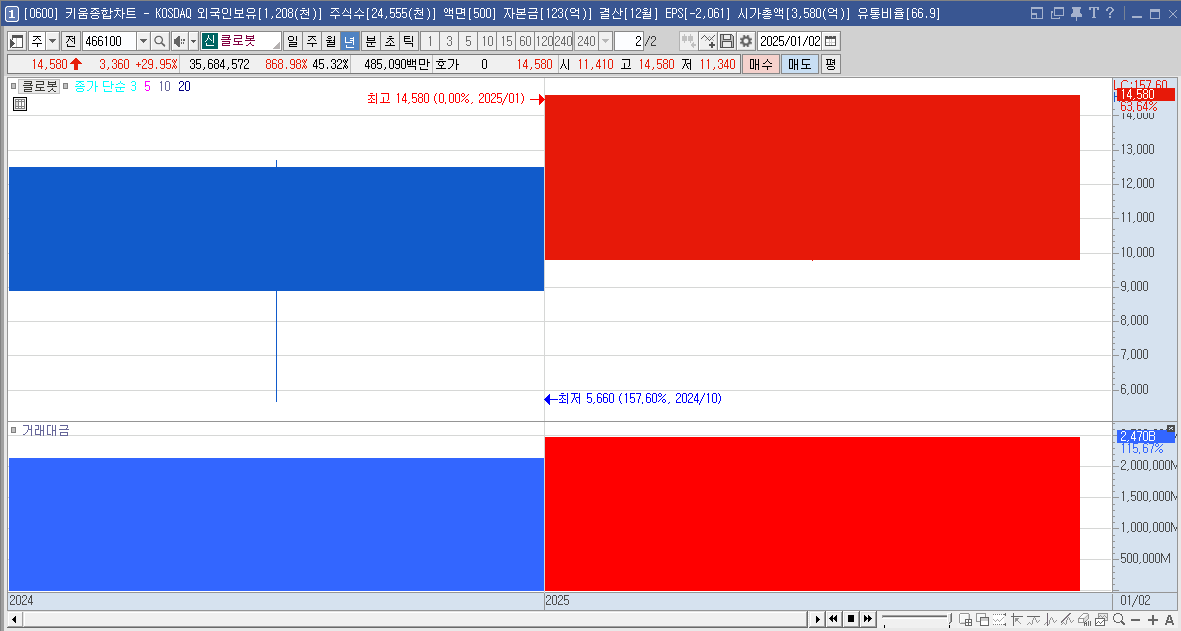Click the play button in bottom bar
1181x631 pixels.
[817, 619]
